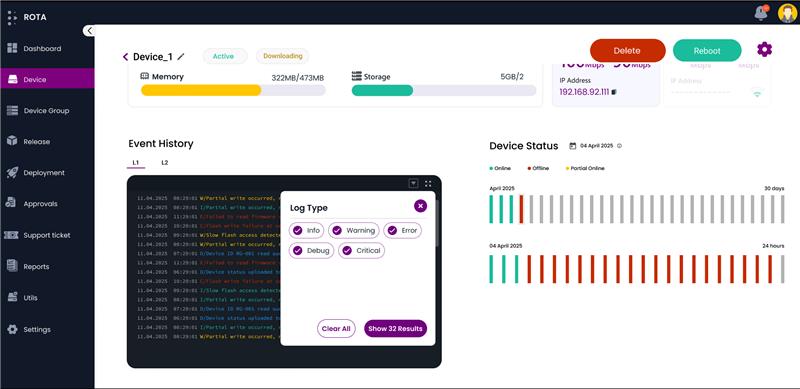
Task: Edit device name with the pencil icon
Action: tap(181, 57)
